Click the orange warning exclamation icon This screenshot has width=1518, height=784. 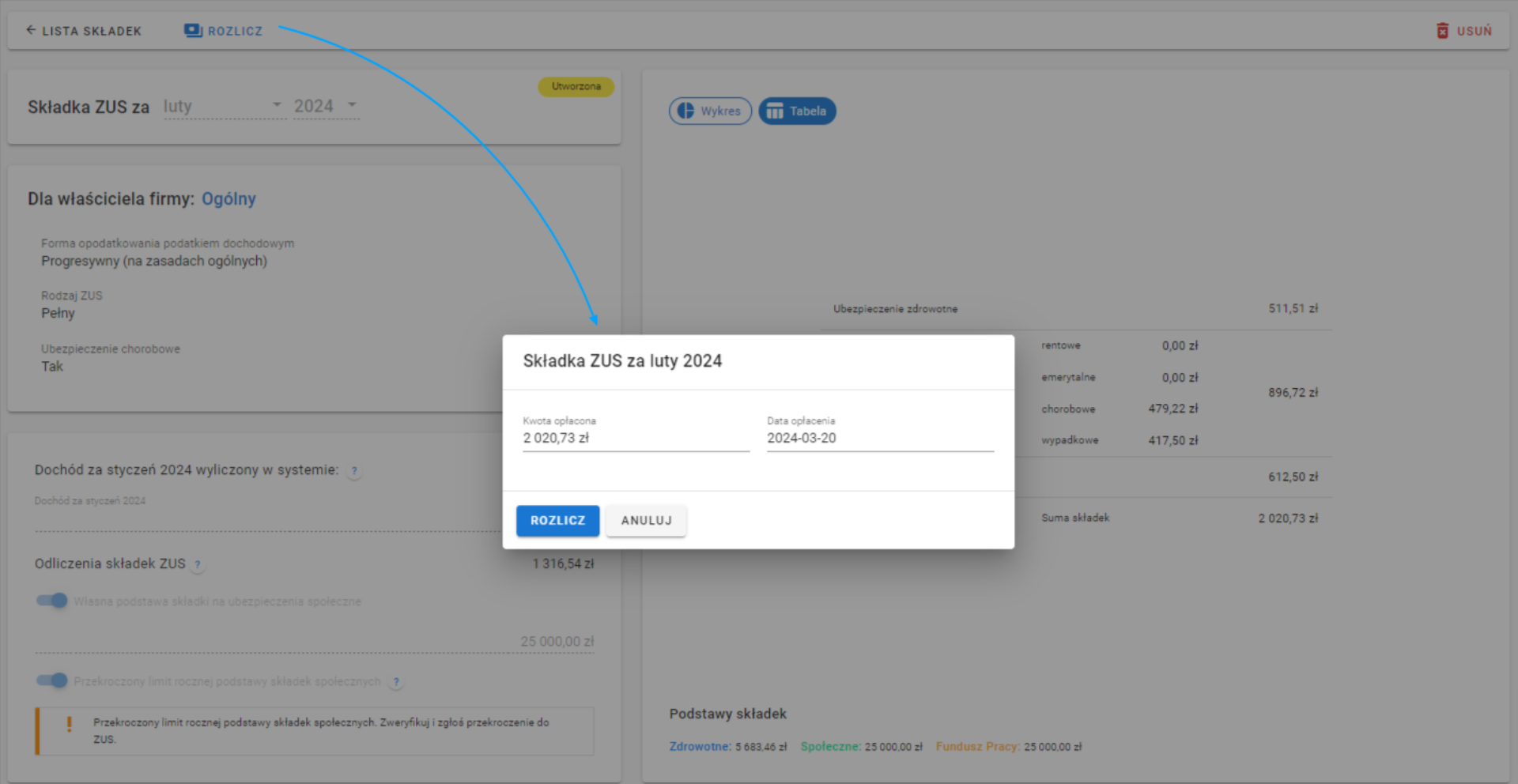[70, 724]
